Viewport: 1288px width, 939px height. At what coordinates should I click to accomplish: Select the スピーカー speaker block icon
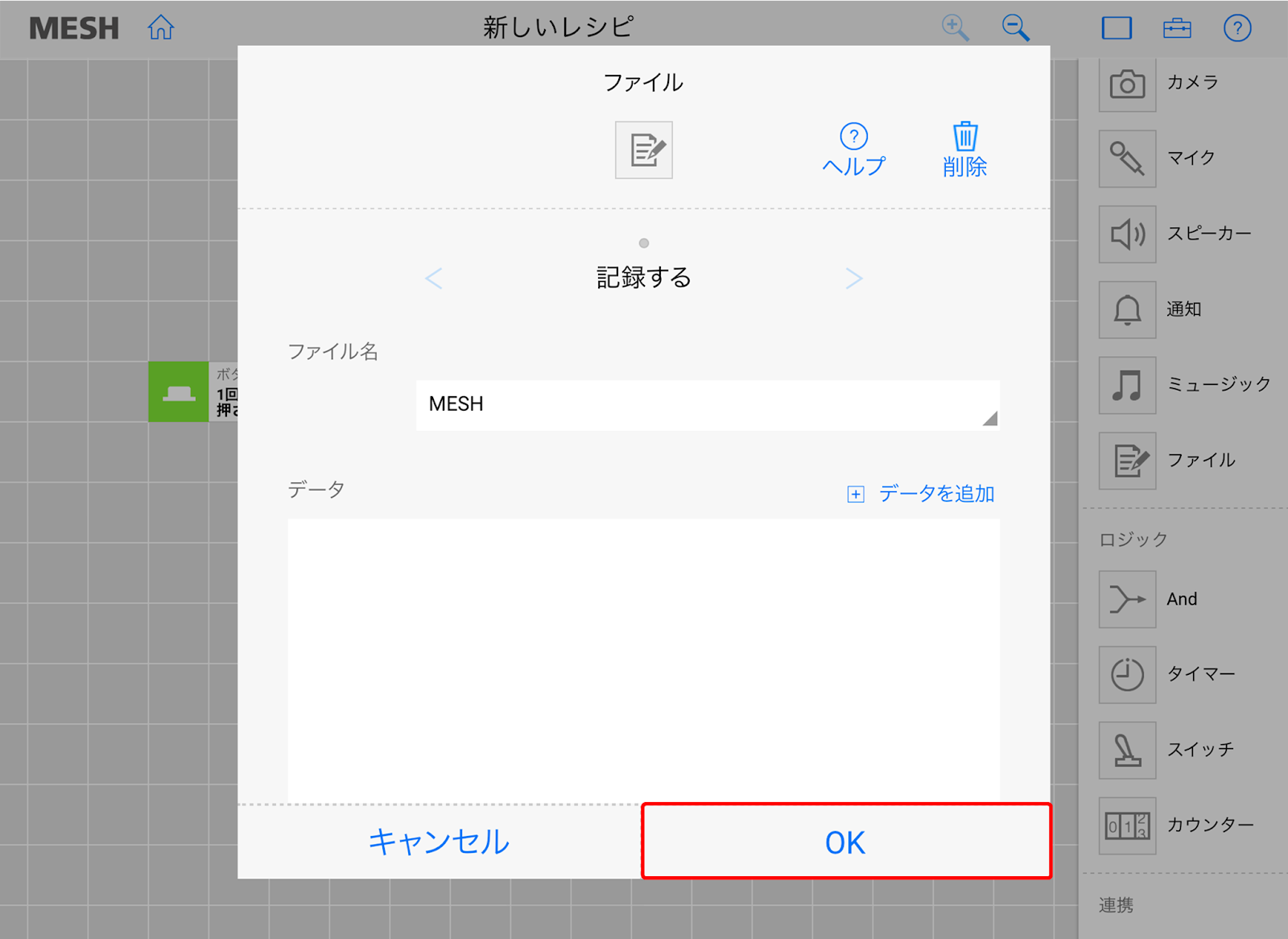pyautogui.click(x=1127, y=234)
